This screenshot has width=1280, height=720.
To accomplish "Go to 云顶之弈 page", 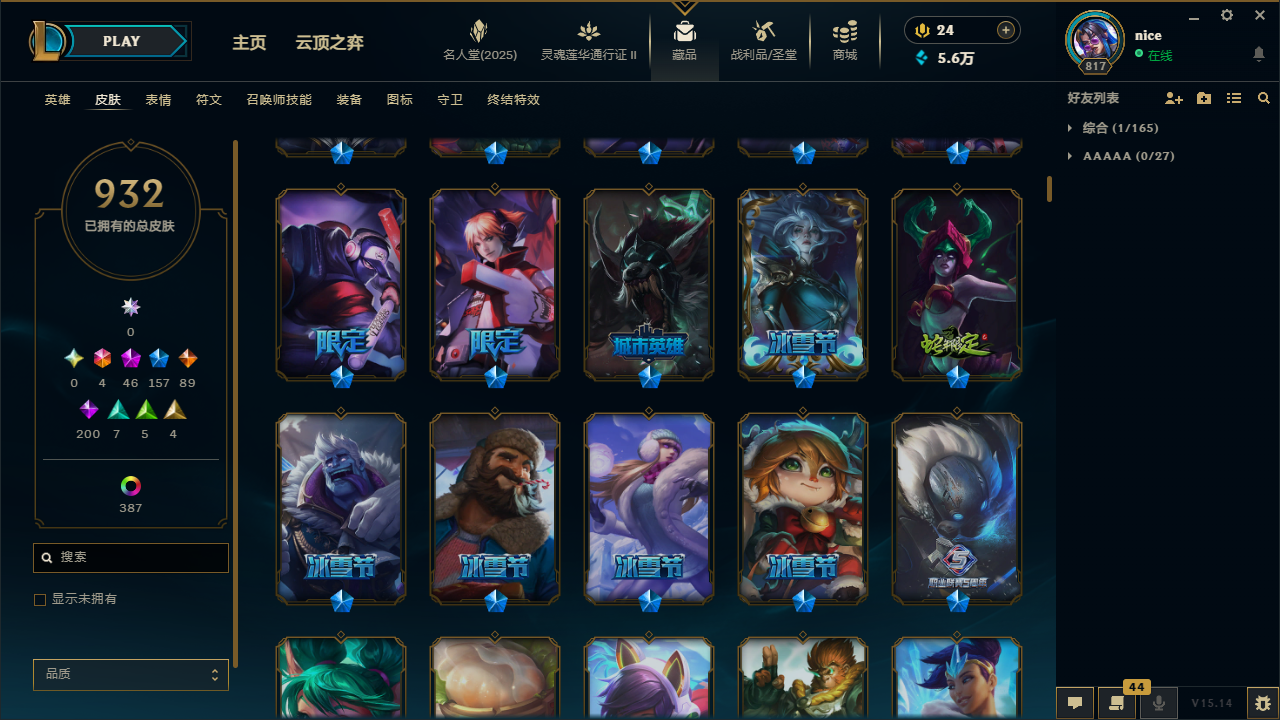I will click(329, 43).
